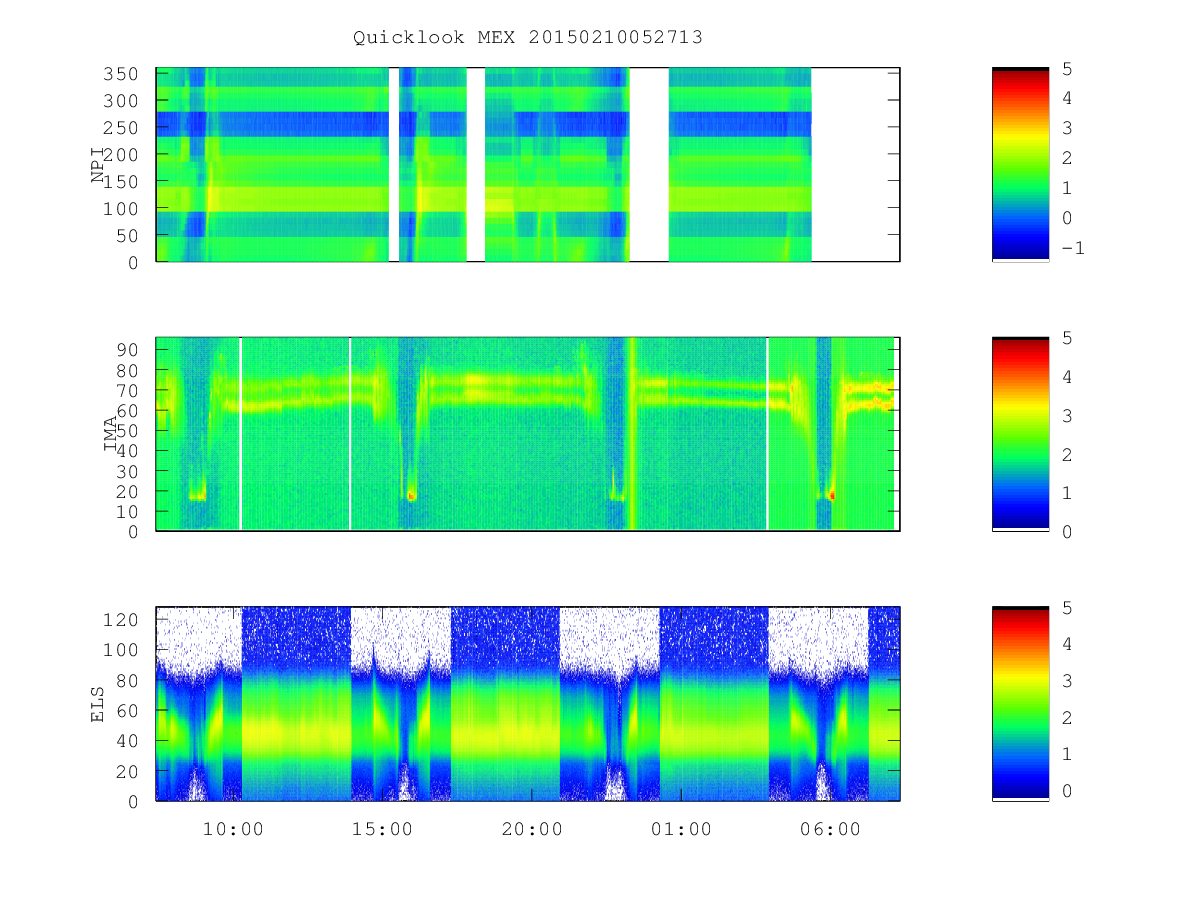Click inside the NPI spectrogram panel
This screenshot has height=900, width=1200.
tap(528, 164)
